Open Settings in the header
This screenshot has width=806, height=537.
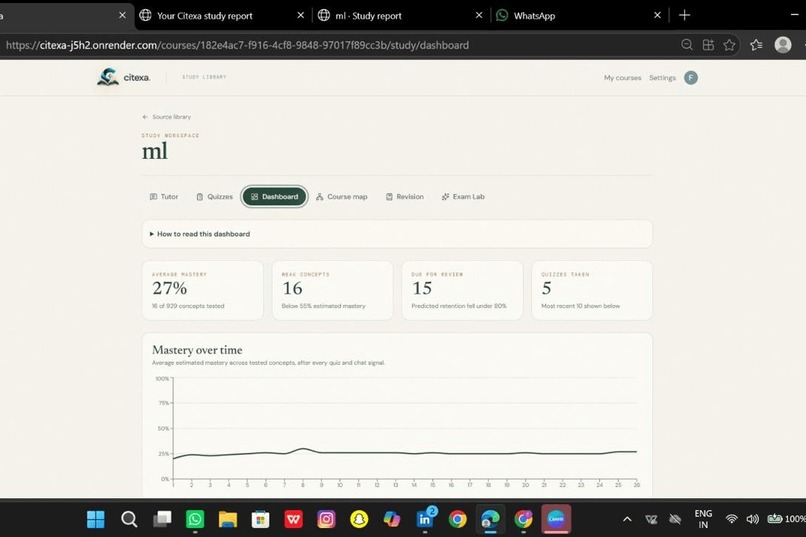[662, 78]
